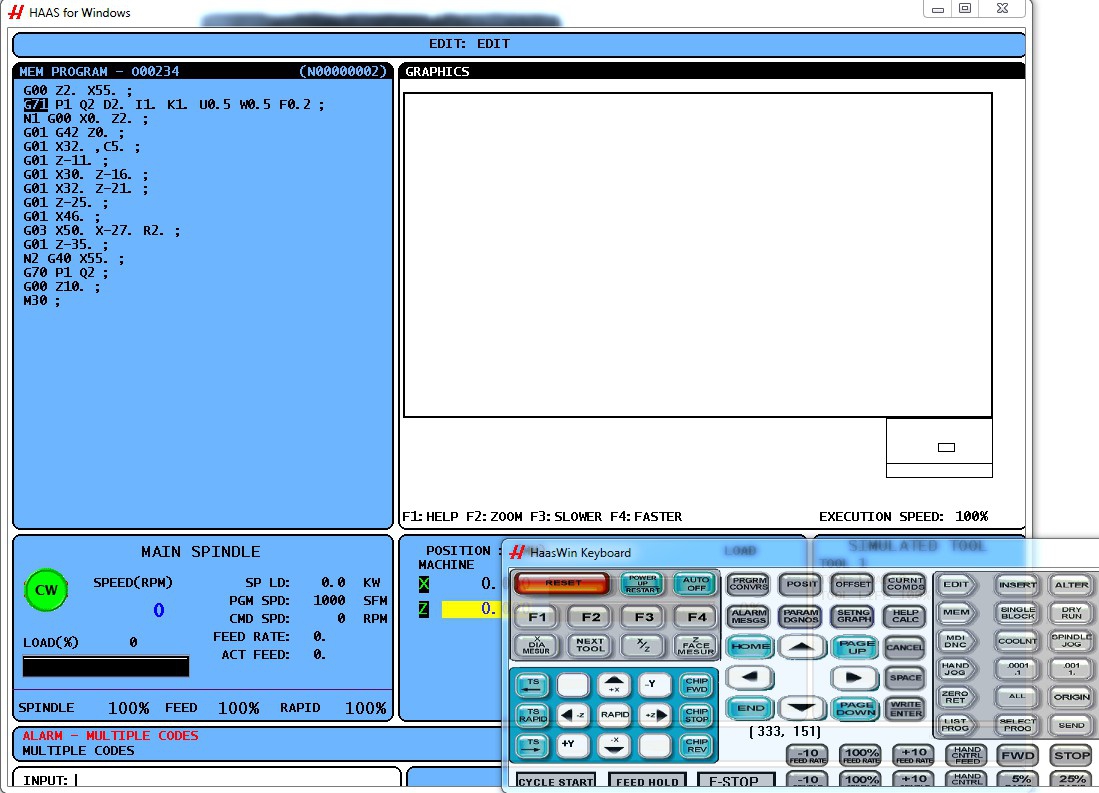1099x793 pixels.
Task: Click the TS right-arrow tailstock key
Action: pos(533,745)
